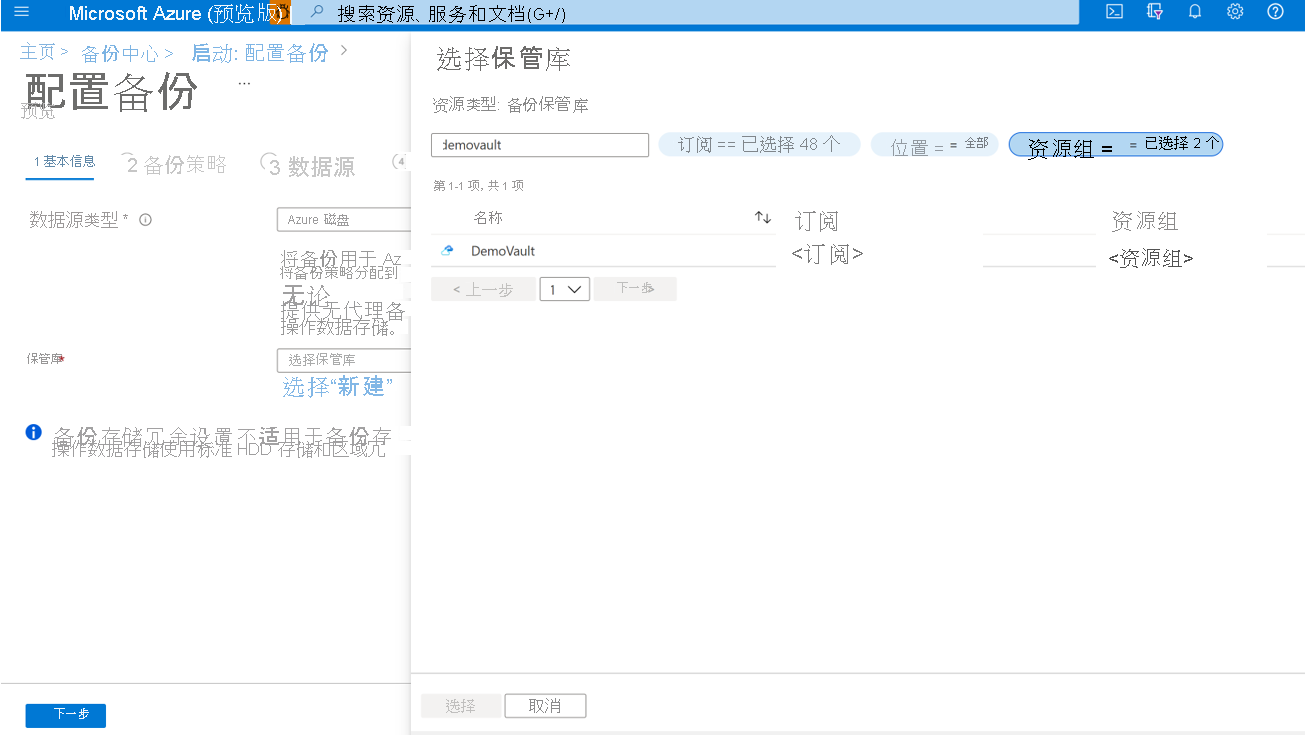Click the 选择保管库 vault field
This screenshot has width=1305, height=735.
[343, 360]
